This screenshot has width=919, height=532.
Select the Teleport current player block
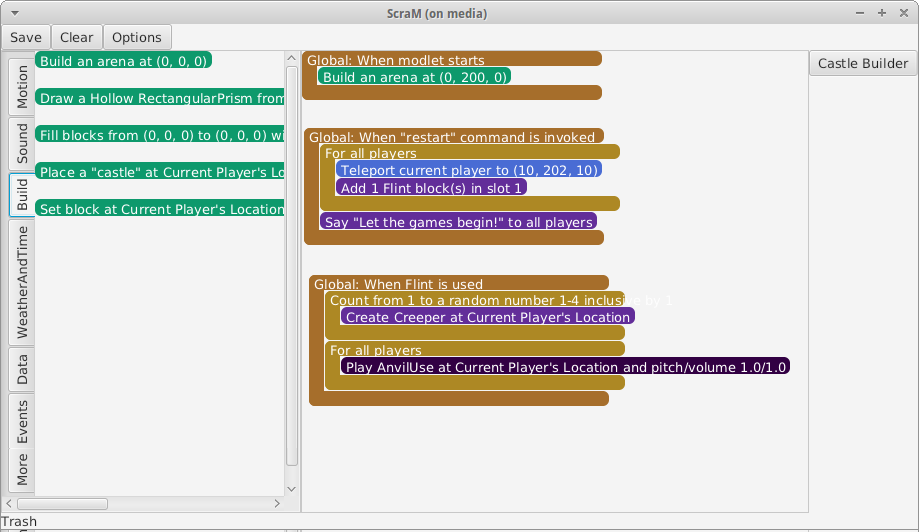468,170
